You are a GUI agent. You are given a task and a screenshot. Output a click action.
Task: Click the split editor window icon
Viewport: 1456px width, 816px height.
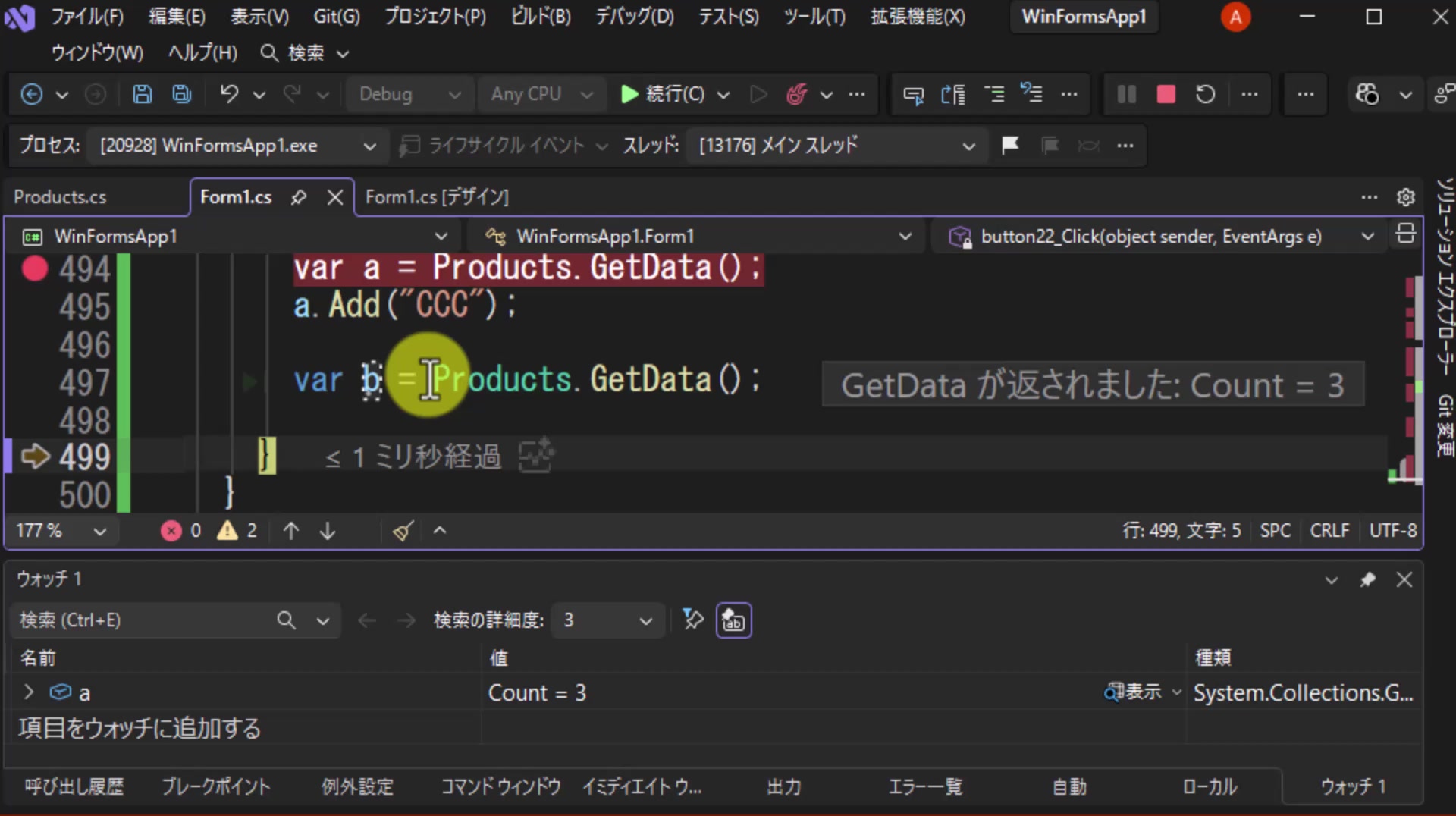(x=1405, y=234)
